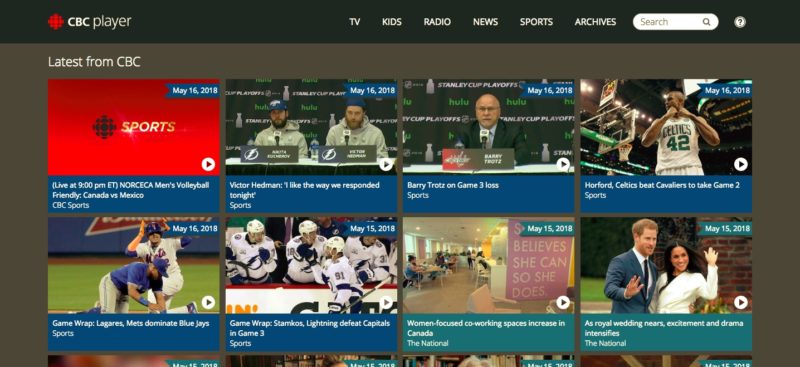Open the TV menu
The height and width of the screenshot is (367, 800).
[x=355, y=22]
